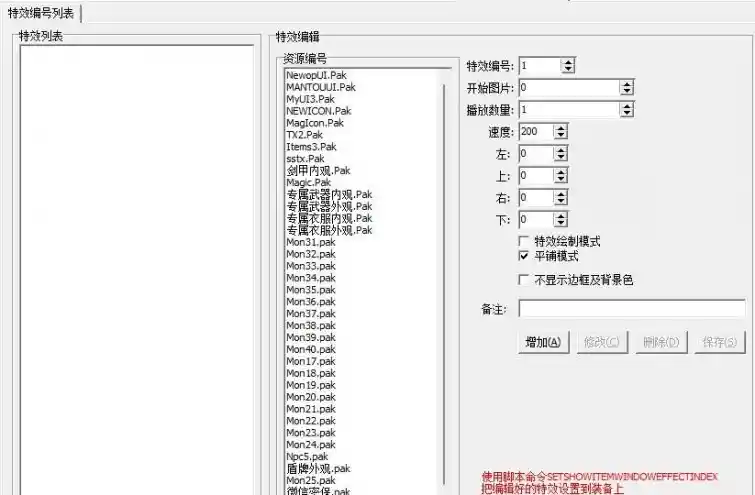Select 专属武器内观.Pak entry

[329, 195]
